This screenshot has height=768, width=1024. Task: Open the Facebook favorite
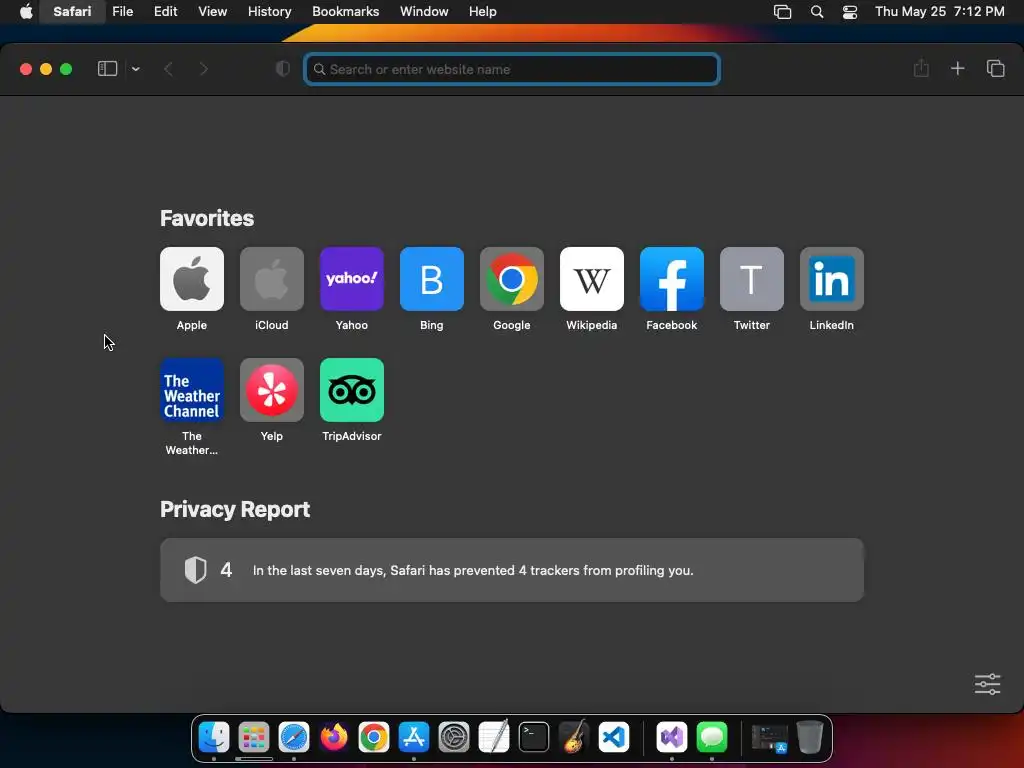point(671,279)
